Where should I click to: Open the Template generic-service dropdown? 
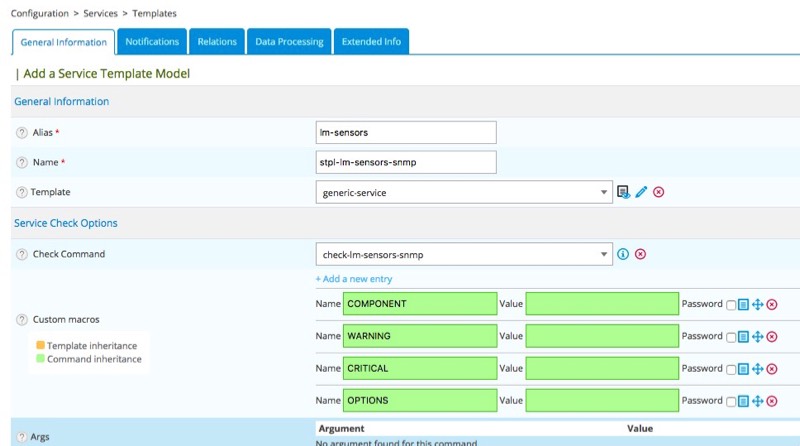(x=604, y=192)
